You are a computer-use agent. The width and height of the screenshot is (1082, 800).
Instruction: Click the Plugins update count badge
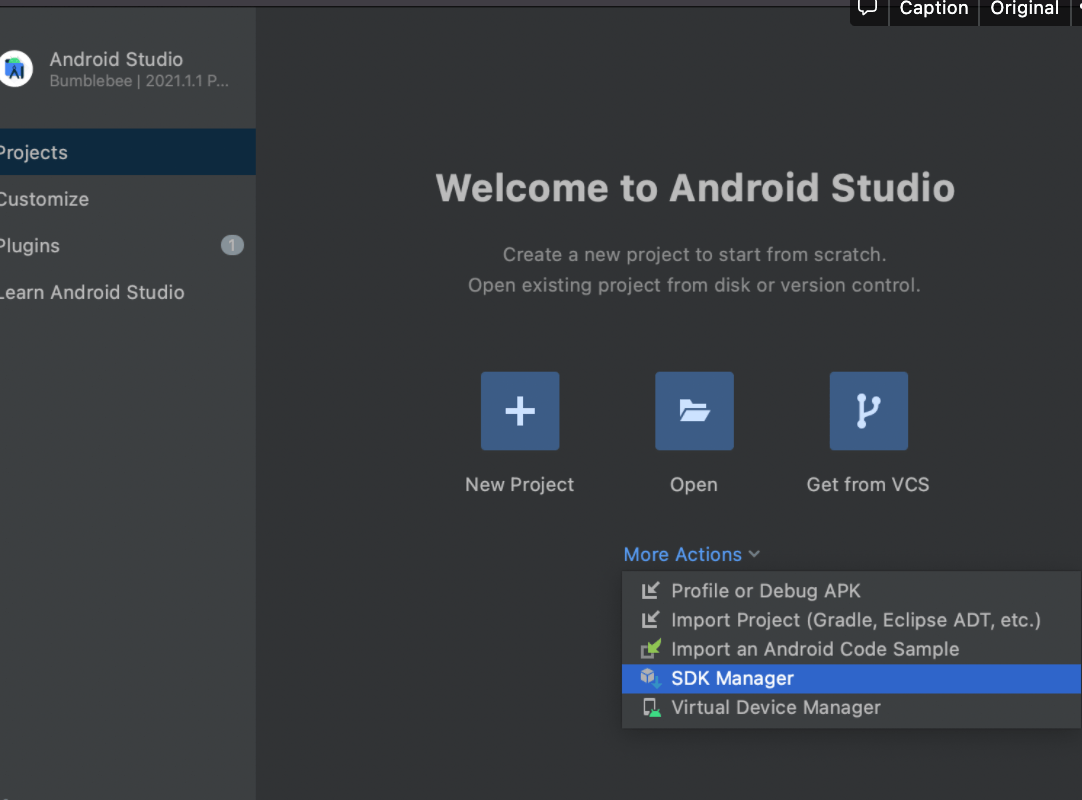click(x=232, y=245)
